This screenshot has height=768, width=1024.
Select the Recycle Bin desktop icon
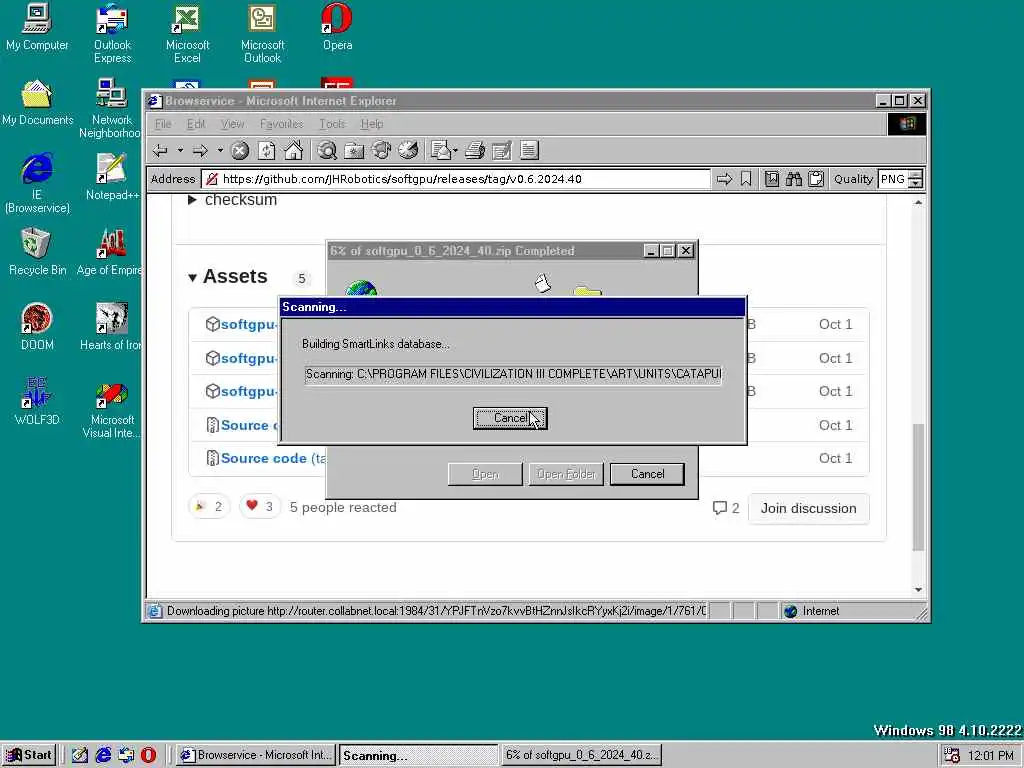(37, 252)
